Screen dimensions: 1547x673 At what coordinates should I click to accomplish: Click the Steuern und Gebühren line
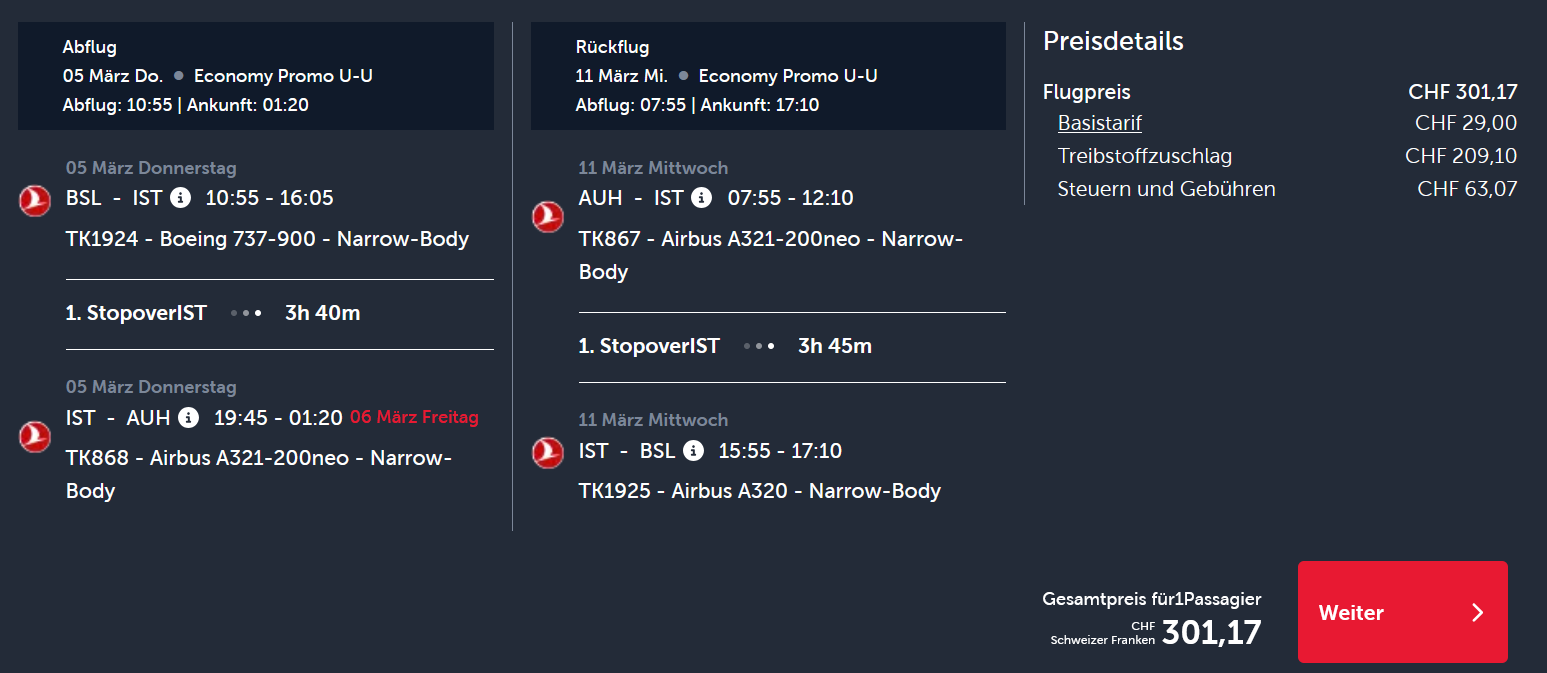coord(1287,189)
